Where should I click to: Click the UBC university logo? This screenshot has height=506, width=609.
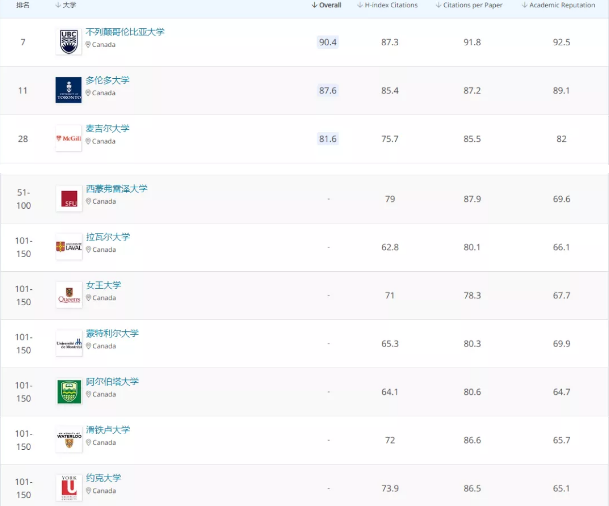point(69,42)
